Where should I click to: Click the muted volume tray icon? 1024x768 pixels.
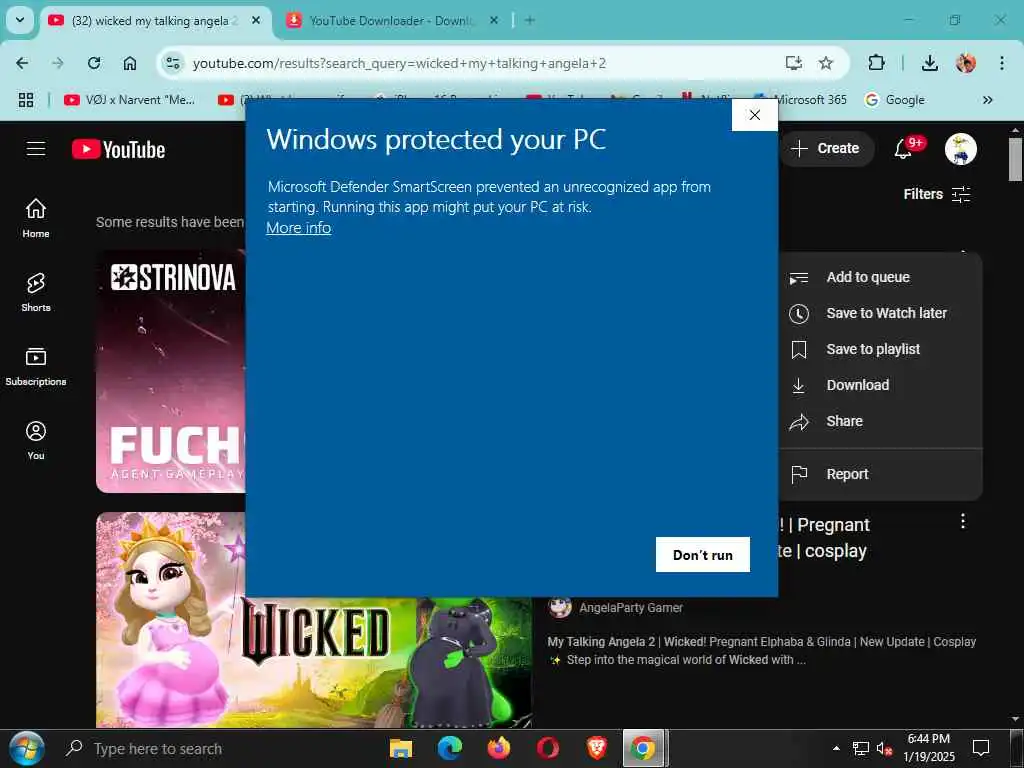[x=885, y=748]
